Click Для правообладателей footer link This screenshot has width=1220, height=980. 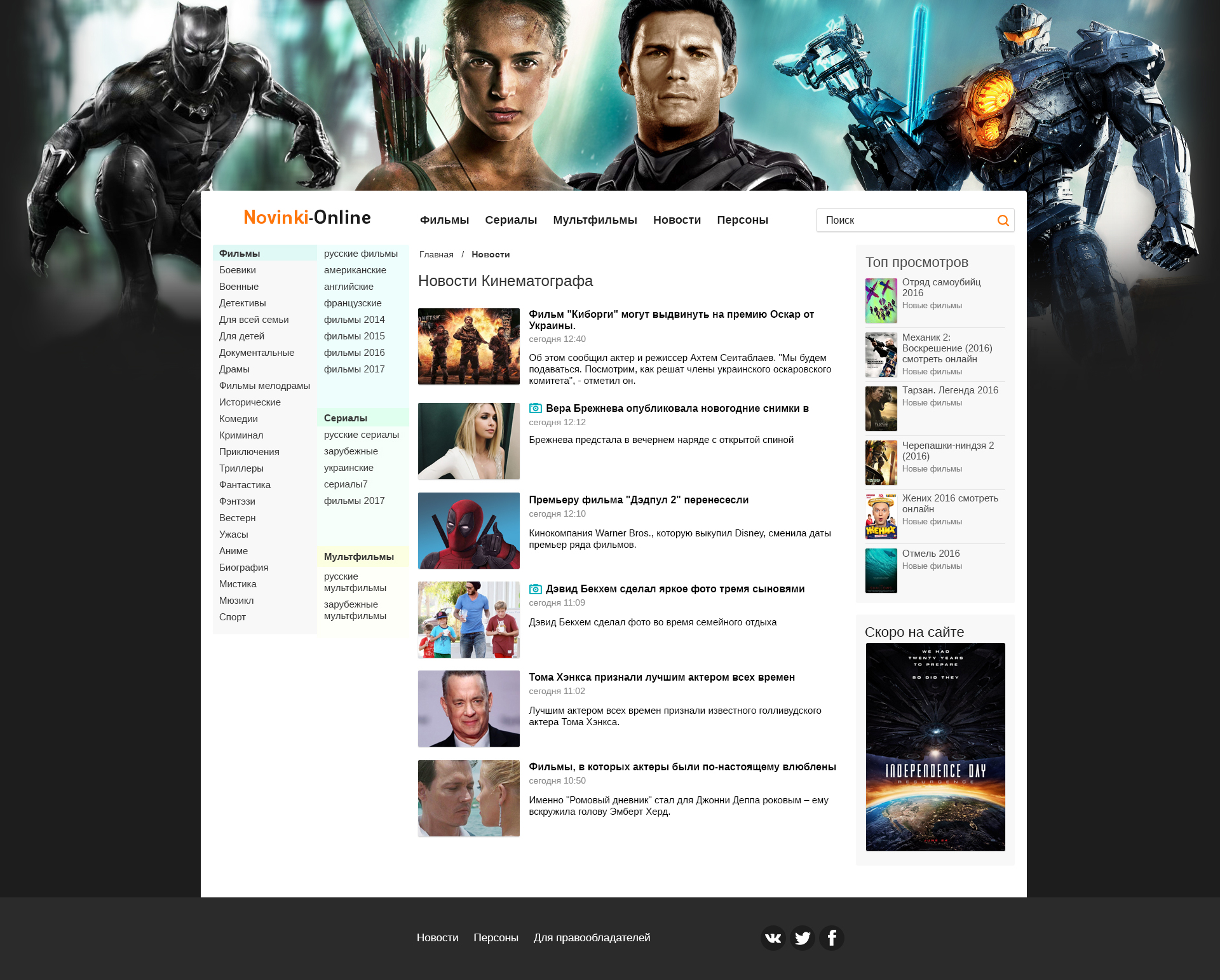(x=592, y=937)
